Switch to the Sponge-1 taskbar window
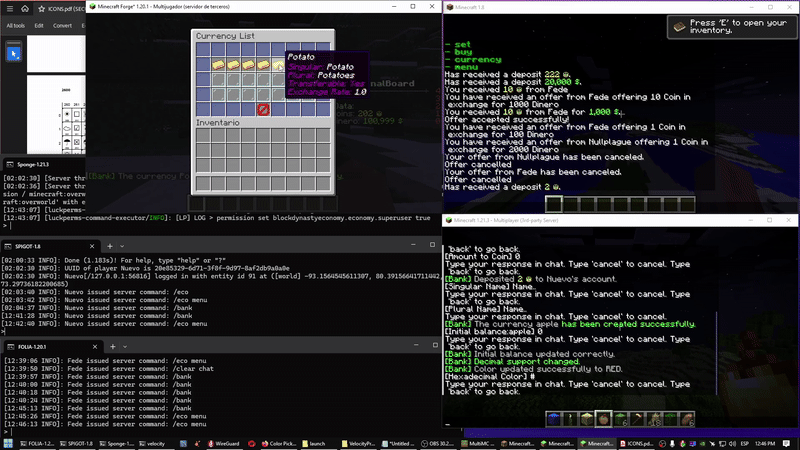Image resolution: width=800 pixels, height=450 pixels. (117, 443)
